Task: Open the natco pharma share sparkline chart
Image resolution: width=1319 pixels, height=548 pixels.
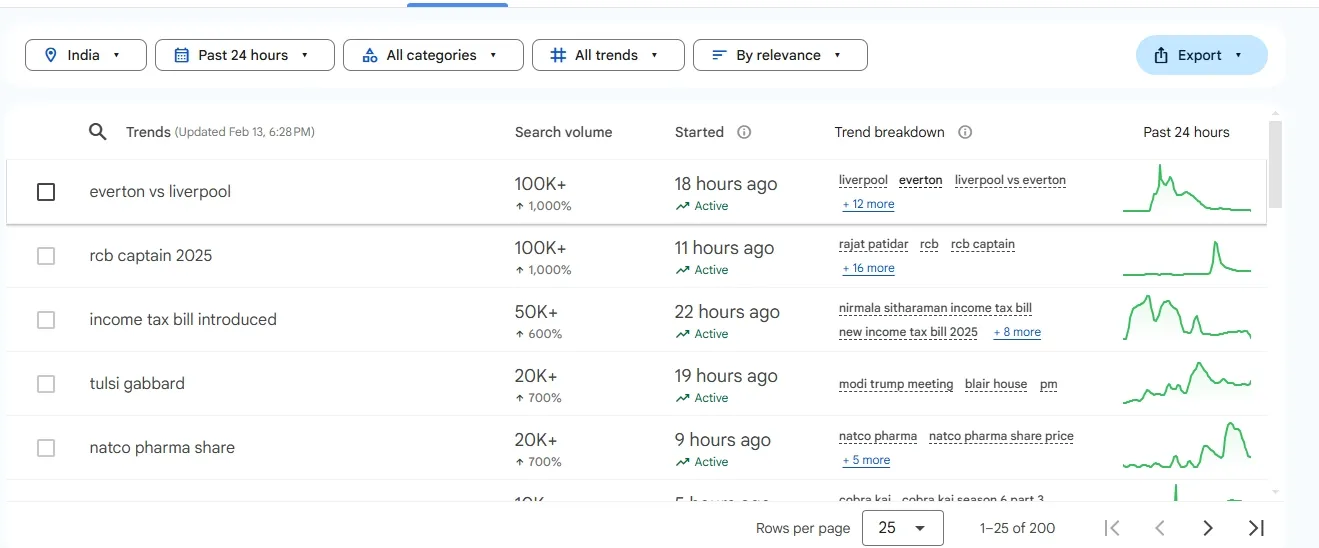Action: tap(1187, 446)
